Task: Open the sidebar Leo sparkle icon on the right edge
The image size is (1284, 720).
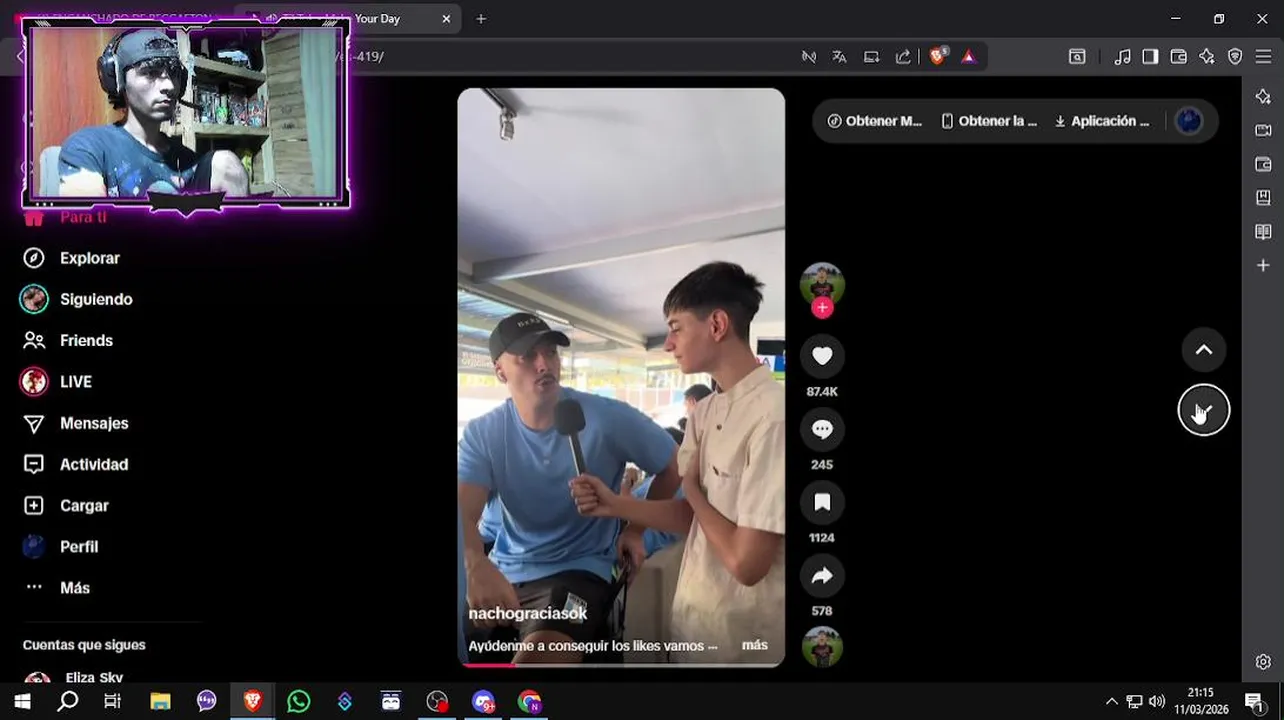Action: [1263, 96]
